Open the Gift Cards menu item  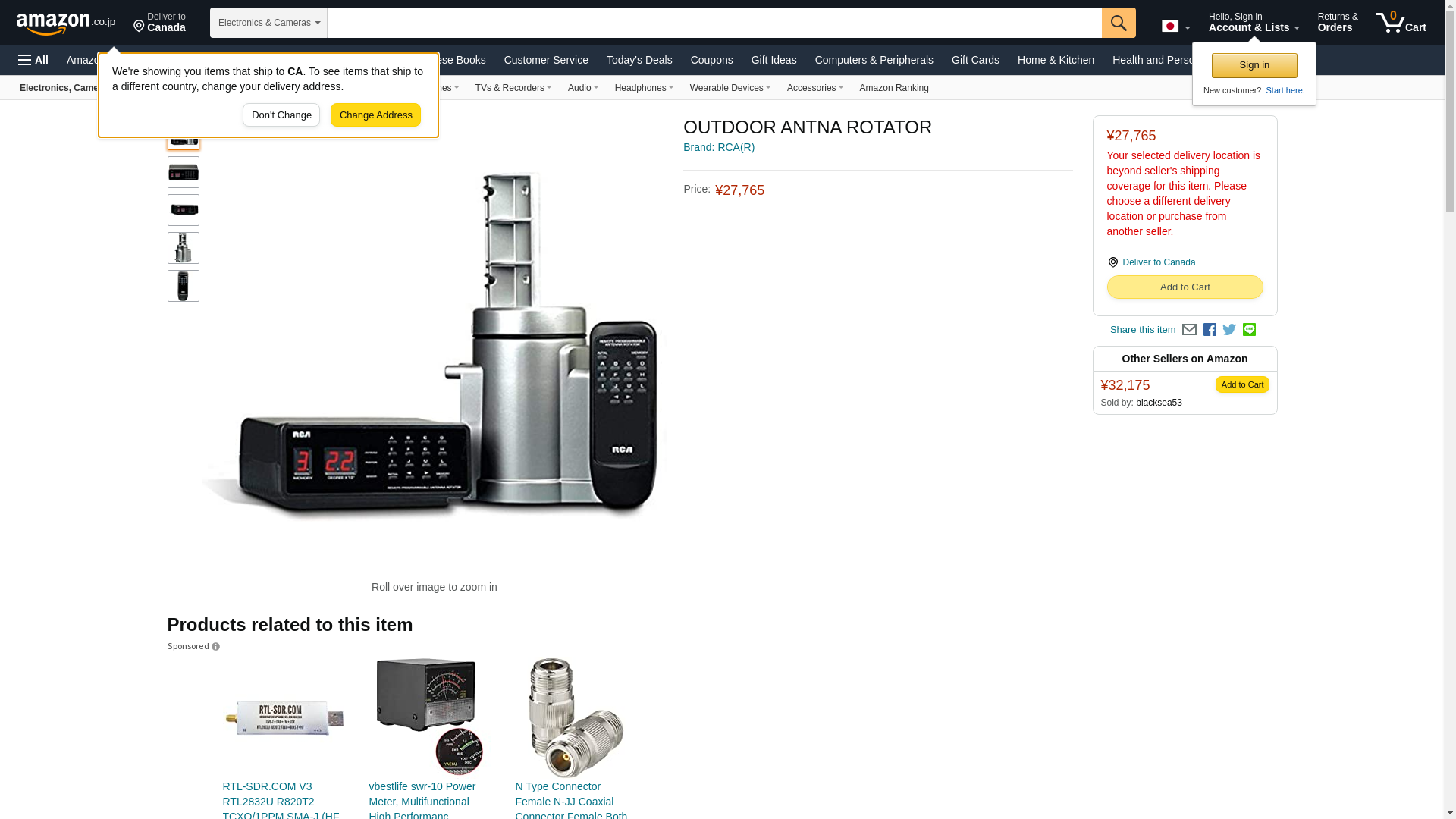click(975, 60)
